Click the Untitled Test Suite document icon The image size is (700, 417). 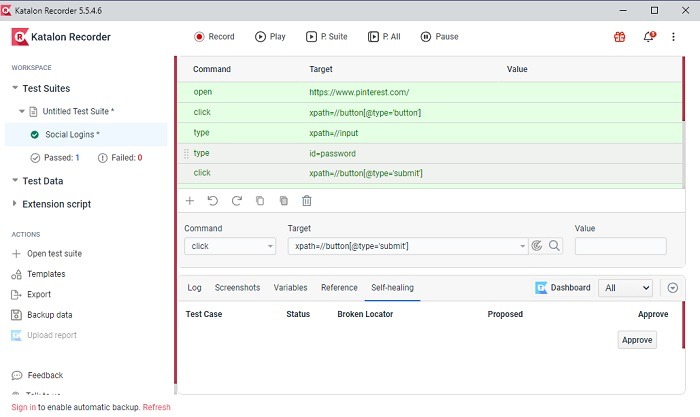coord(33,111)
